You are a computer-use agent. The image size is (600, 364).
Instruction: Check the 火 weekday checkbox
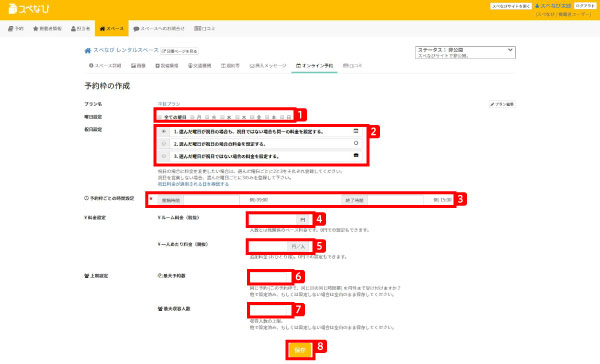(x=207, y=117)
